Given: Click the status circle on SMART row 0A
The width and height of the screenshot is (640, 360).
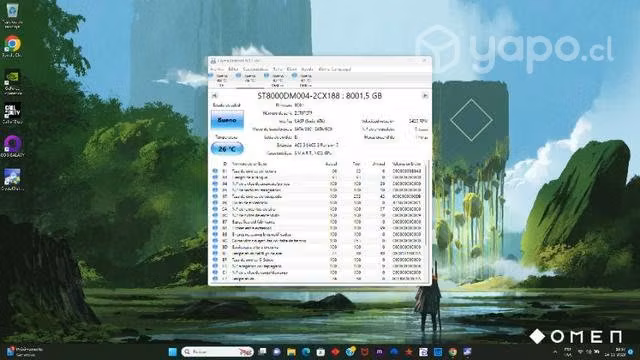Looking at the screenshot, I should click(x=215, y=209).
